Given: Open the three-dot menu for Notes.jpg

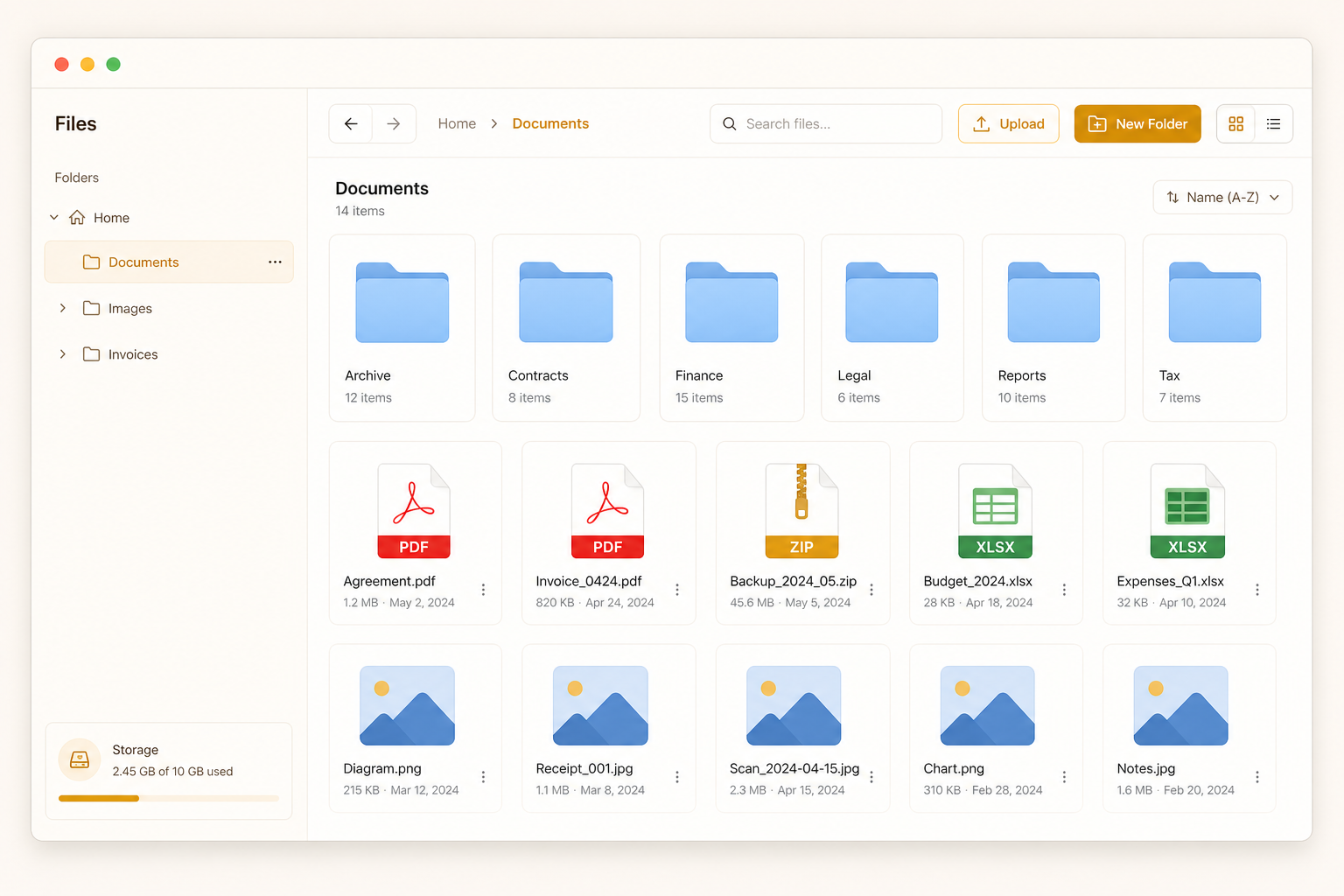Looking at the screenshot, I should coord(1257,777).
